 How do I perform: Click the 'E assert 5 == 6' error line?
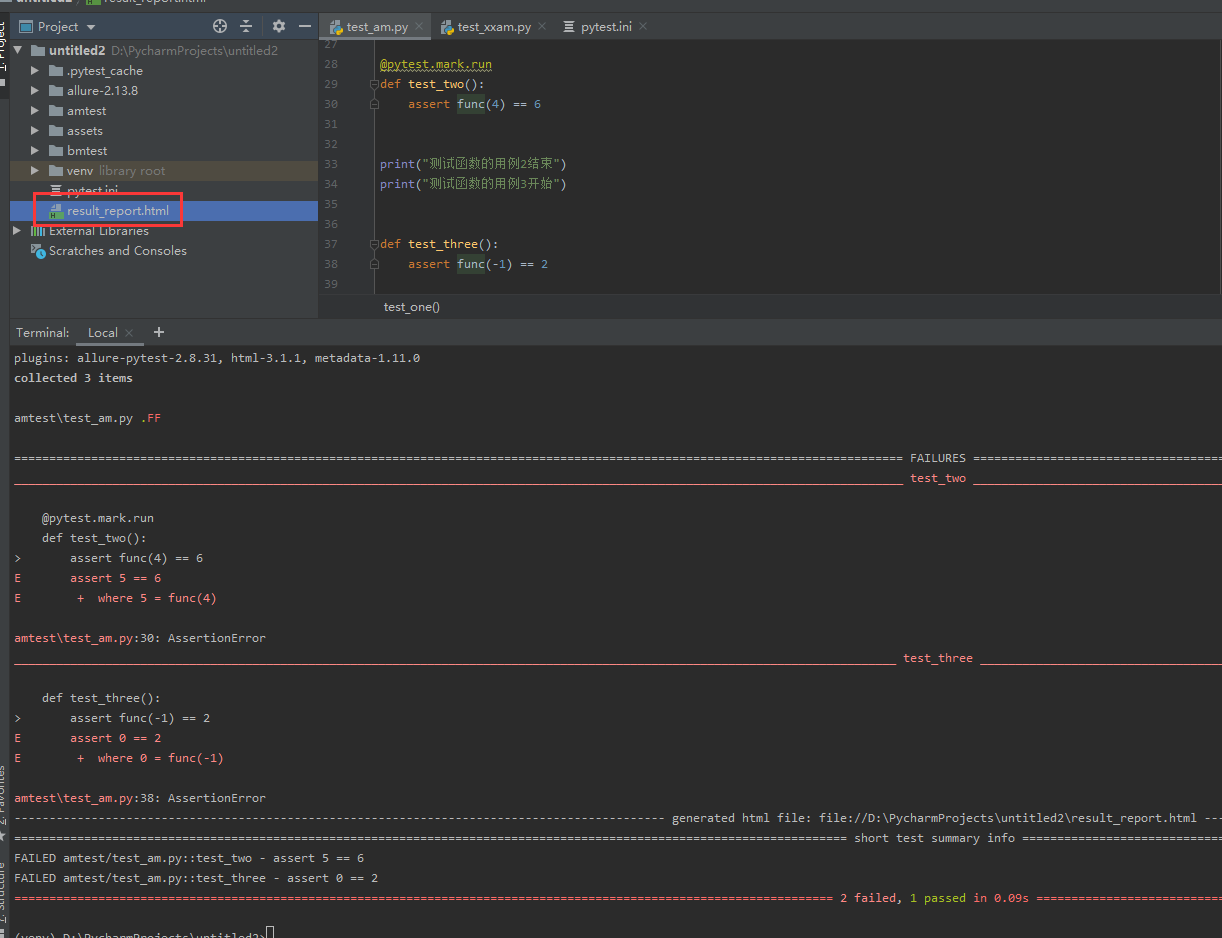coord(88,578)
